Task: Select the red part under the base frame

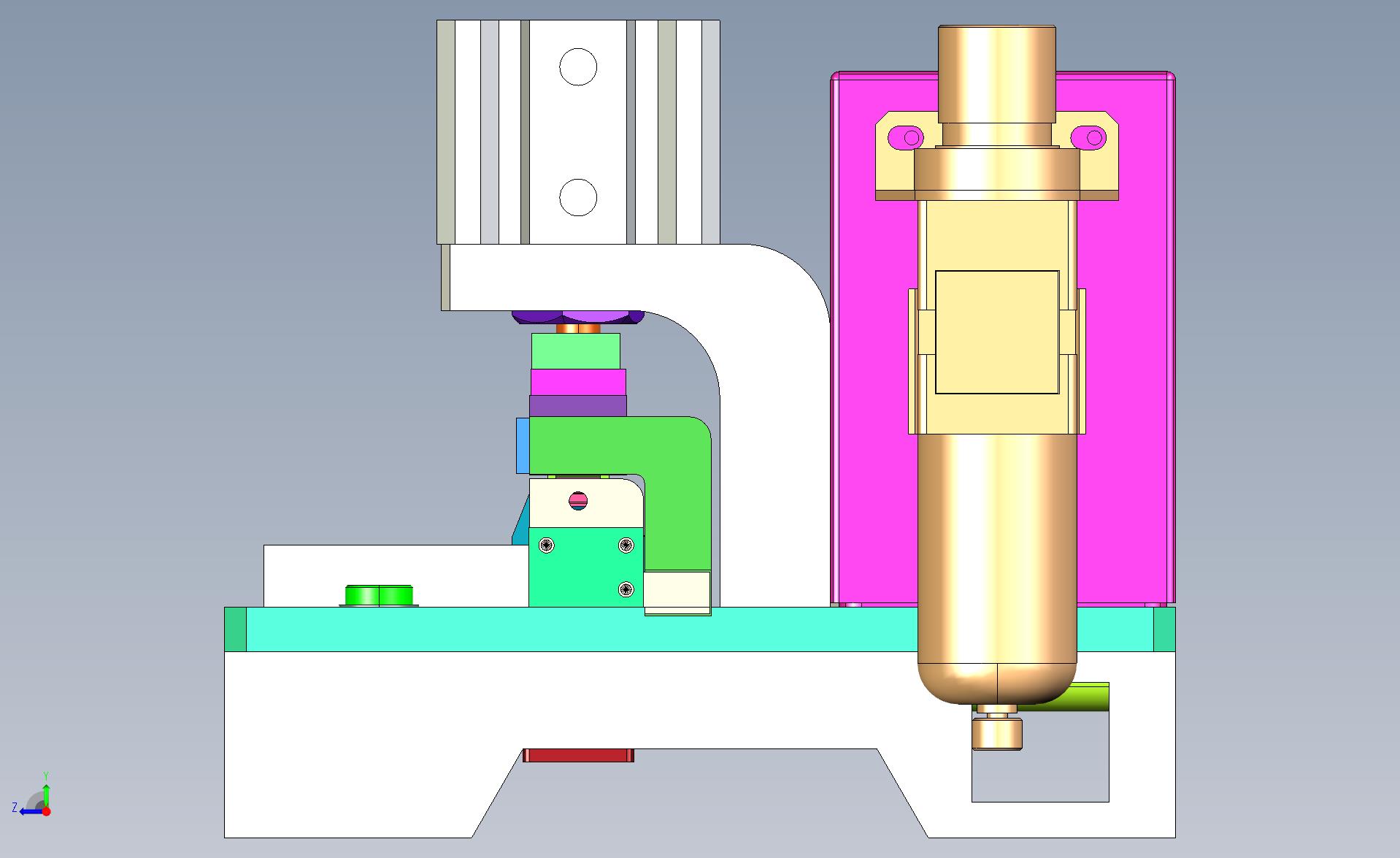Action: (x=578, y=755)
